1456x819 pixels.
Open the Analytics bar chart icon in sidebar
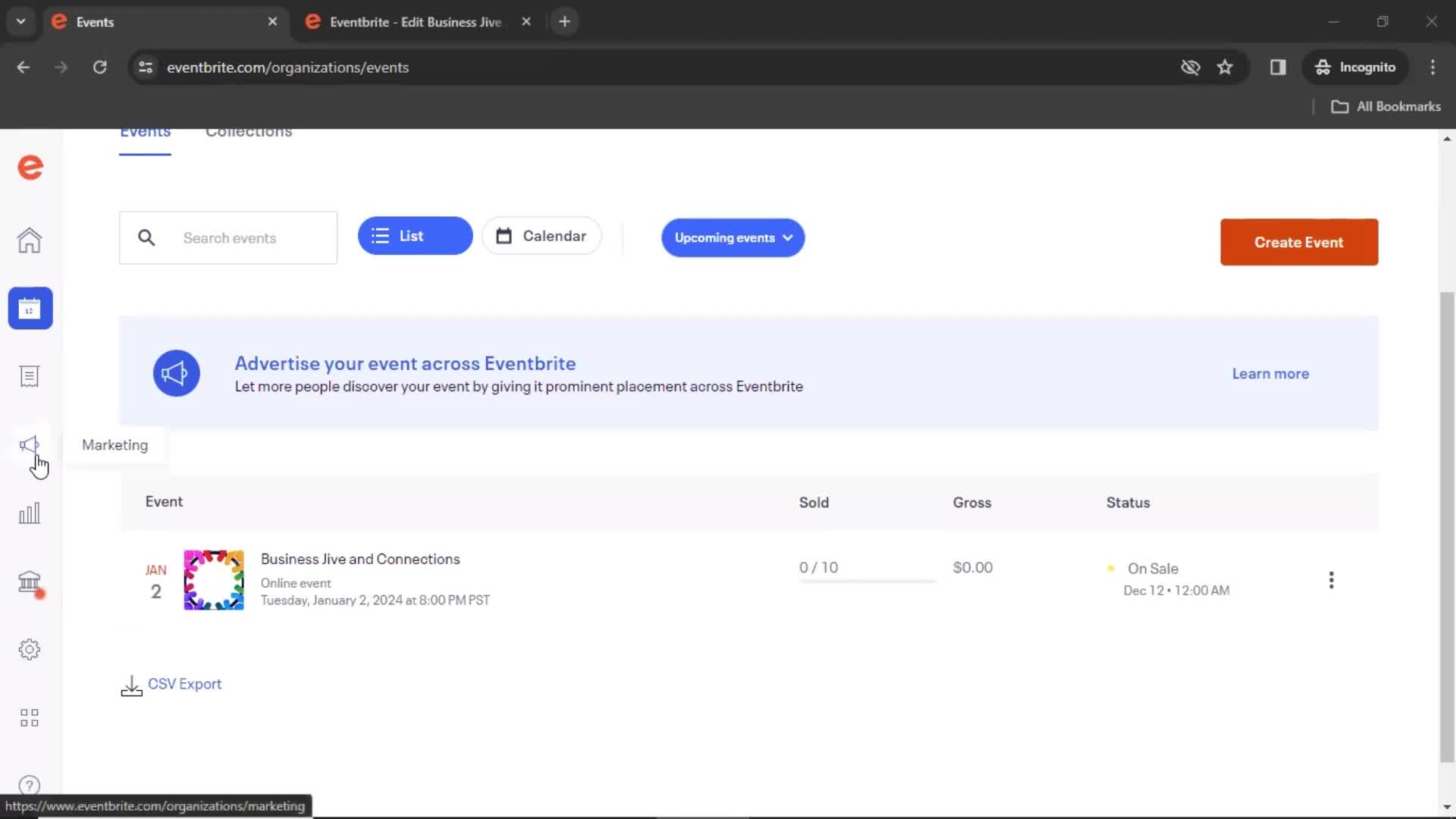point(29,513)
